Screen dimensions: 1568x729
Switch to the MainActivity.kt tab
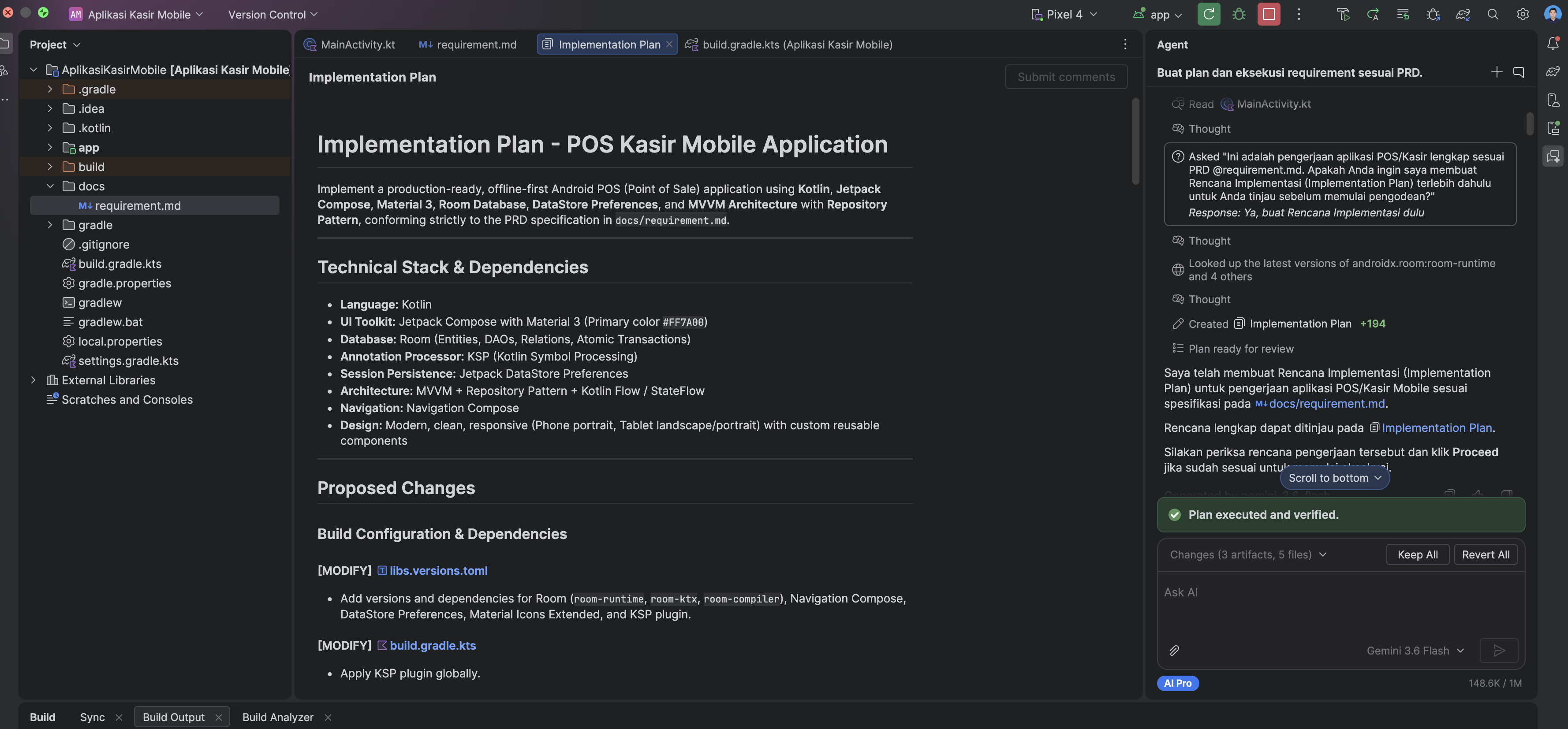tap(349, 45)
